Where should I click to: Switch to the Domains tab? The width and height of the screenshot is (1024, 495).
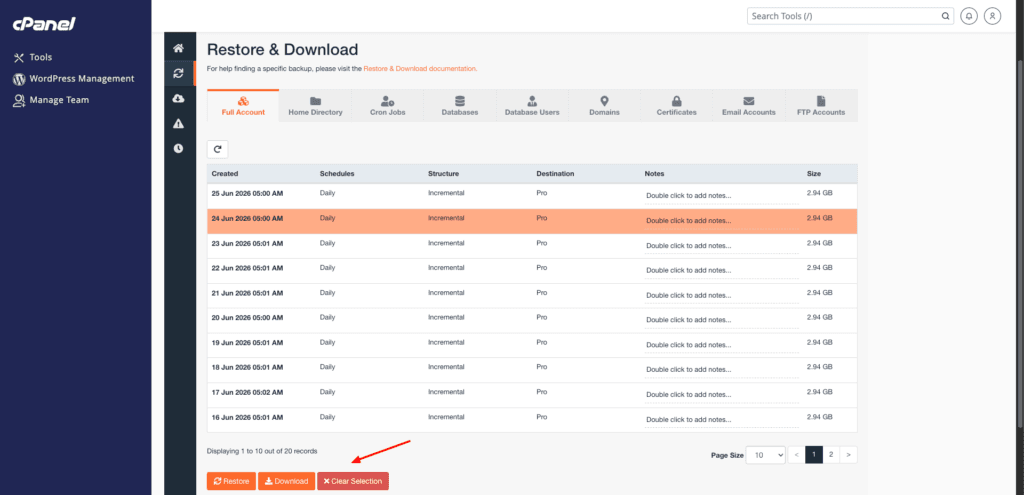click(x=604, y=106)
